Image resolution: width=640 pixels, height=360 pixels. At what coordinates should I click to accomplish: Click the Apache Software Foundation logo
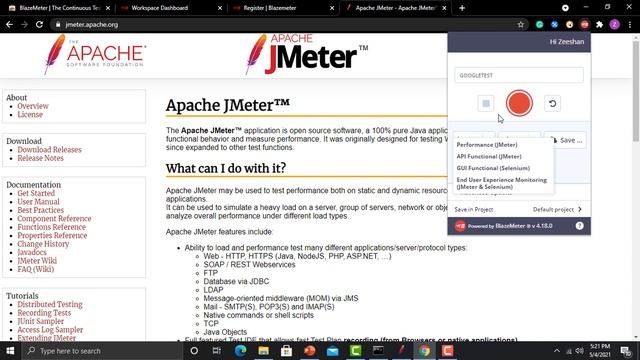(95, 54)
